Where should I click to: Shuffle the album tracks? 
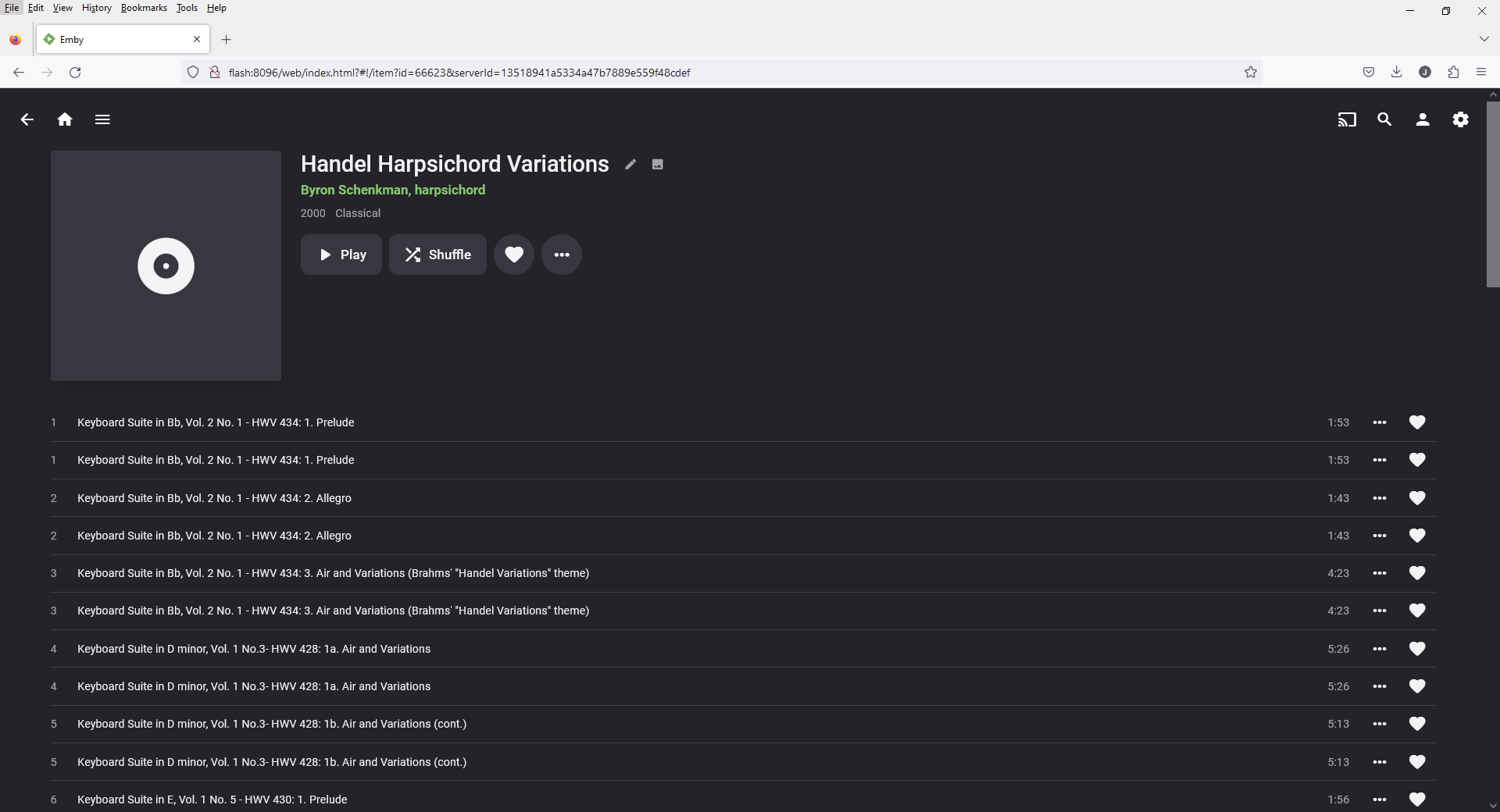coord(437,255)
